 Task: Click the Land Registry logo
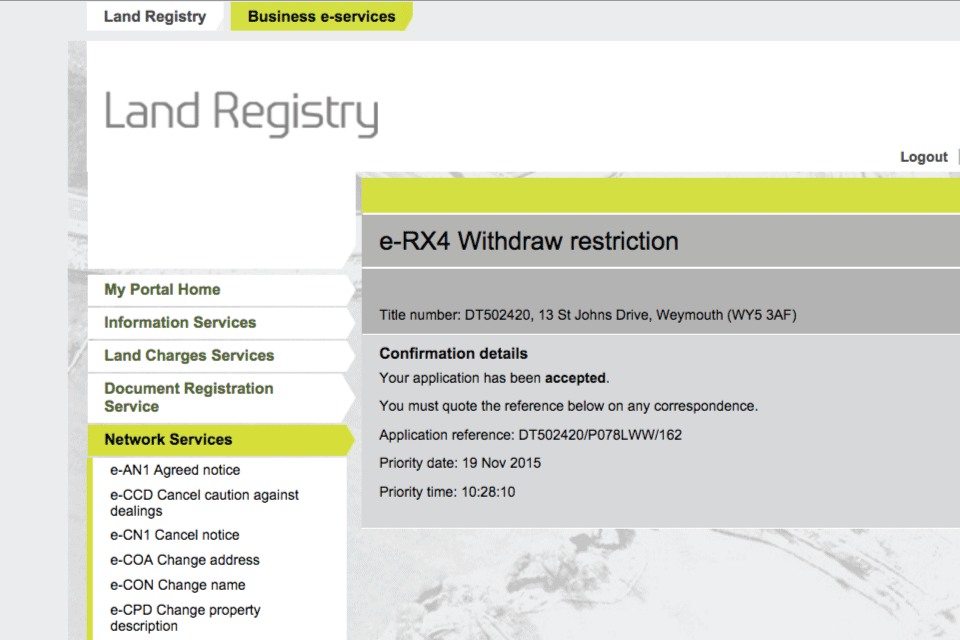241,113
